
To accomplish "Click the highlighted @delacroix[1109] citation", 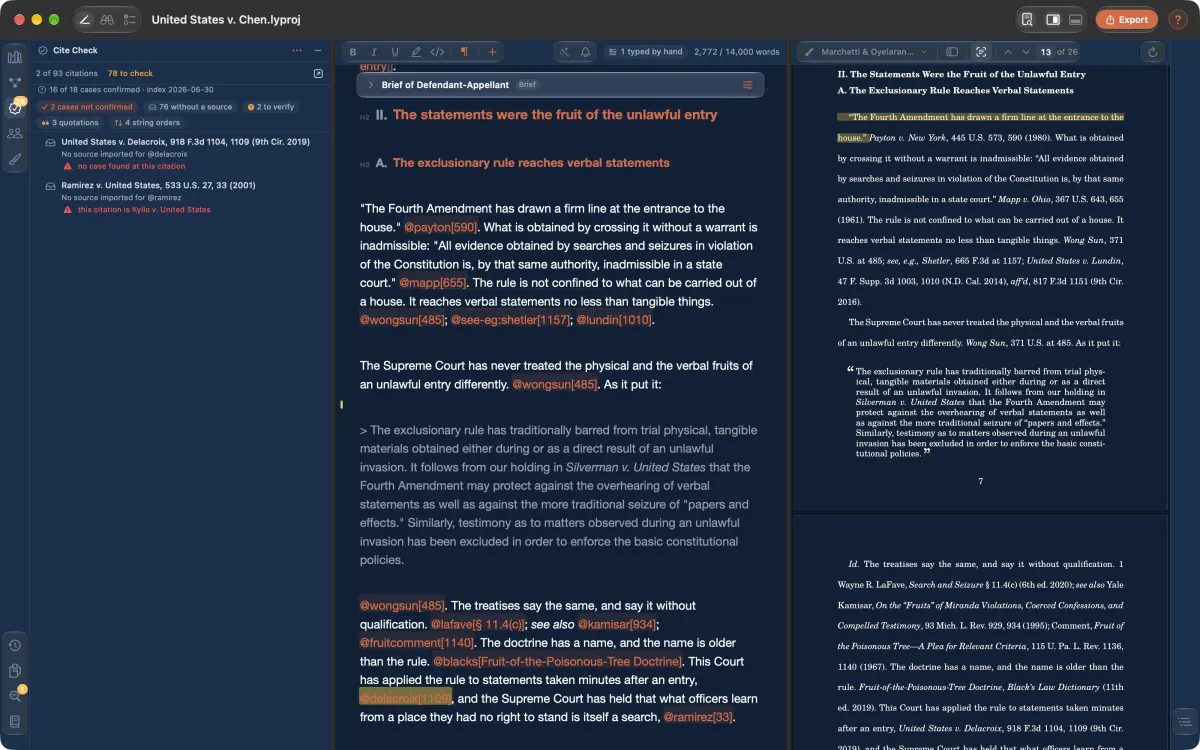I will tap(405, 698).
